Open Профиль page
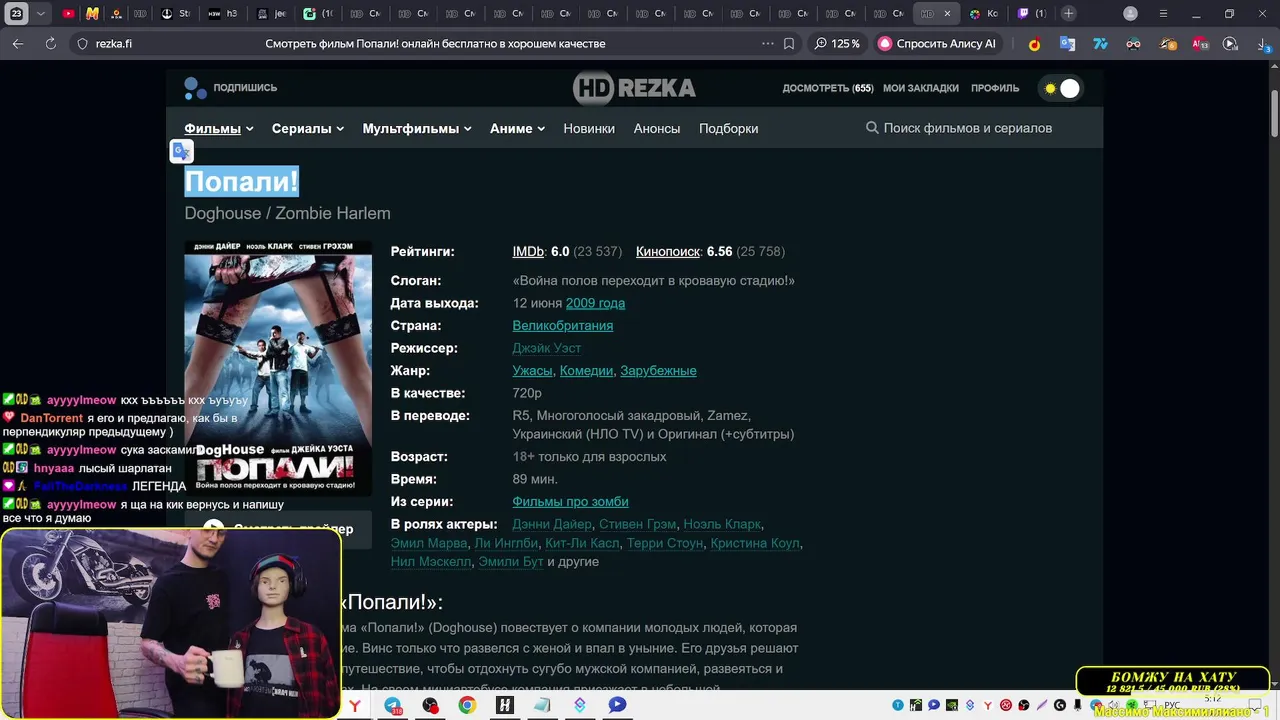 coord(995,88)
